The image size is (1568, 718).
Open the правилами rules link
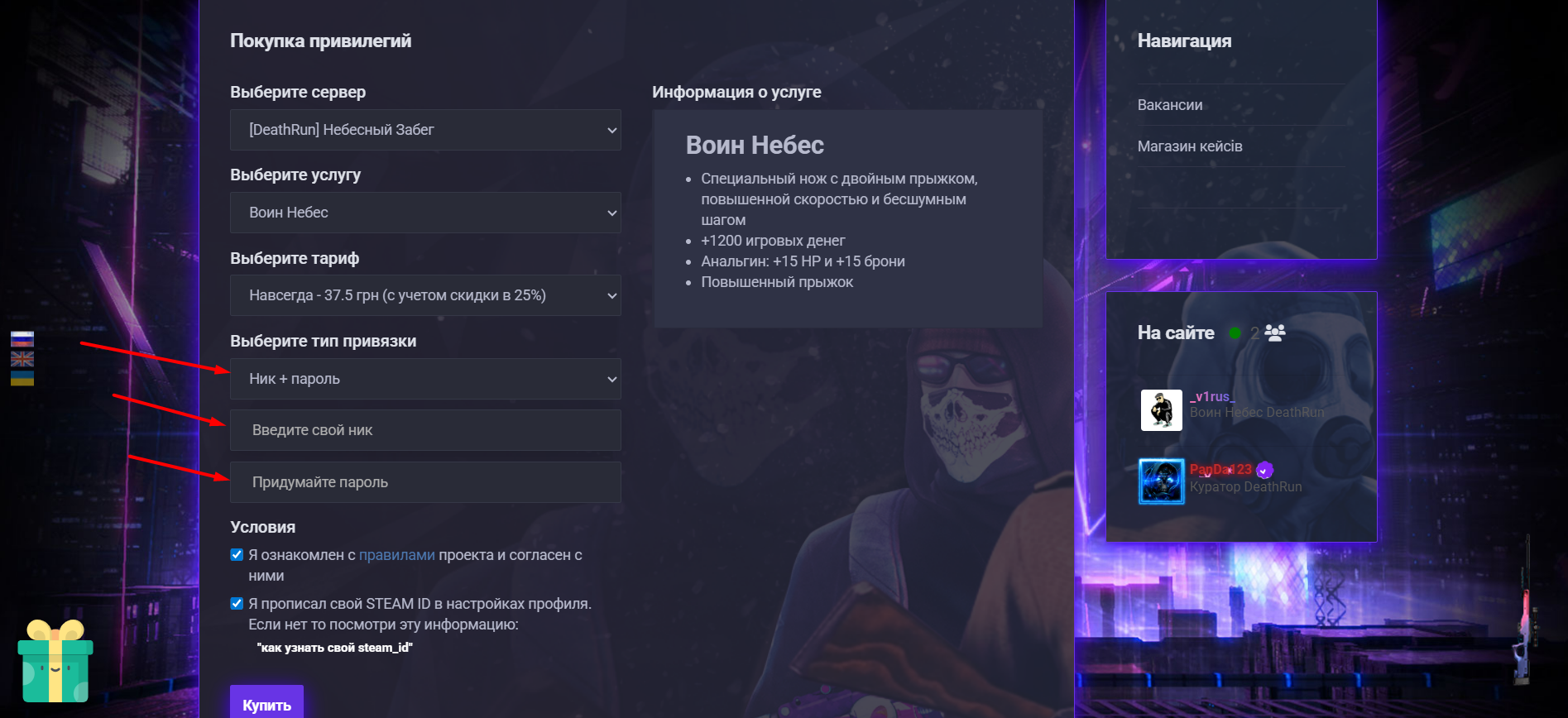click(397, 555)
